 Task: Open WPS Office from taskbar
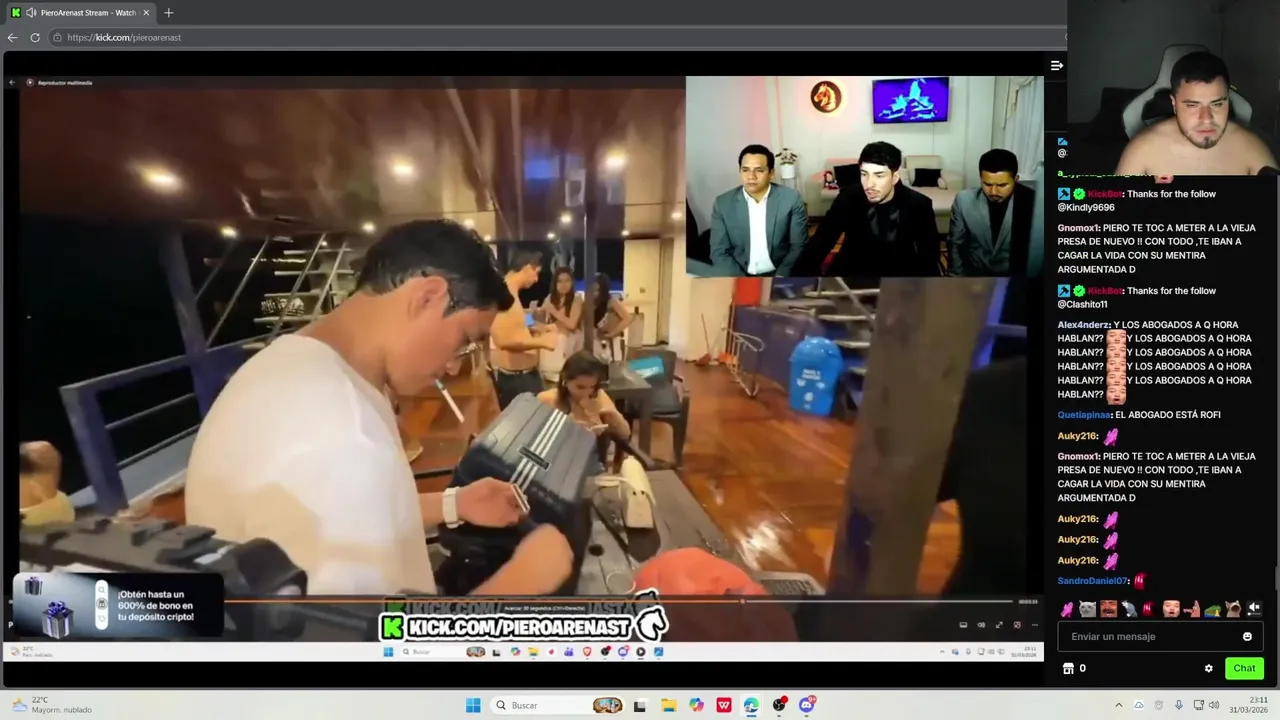pyautogui.click(x=724, y=705)
